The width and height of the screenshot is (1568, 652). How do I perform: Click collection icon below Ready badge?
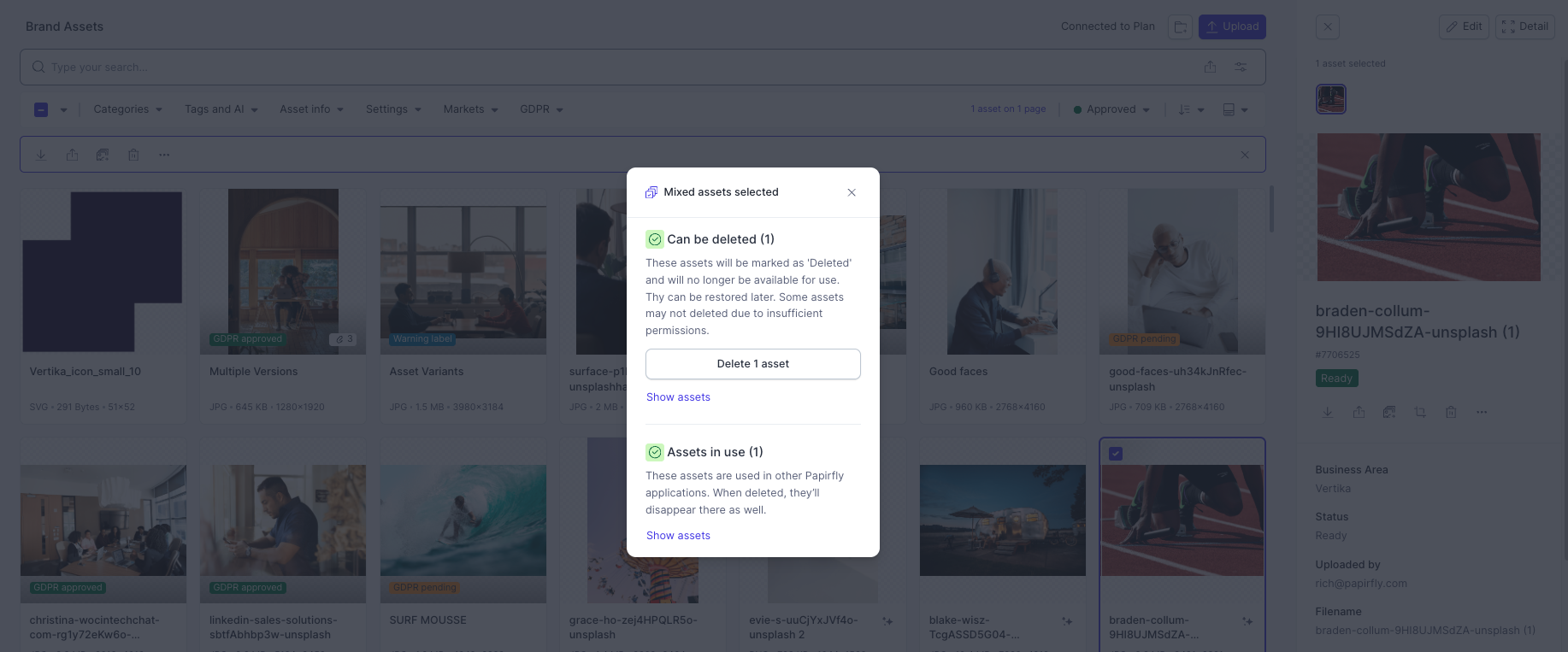tap(1389, 412)
